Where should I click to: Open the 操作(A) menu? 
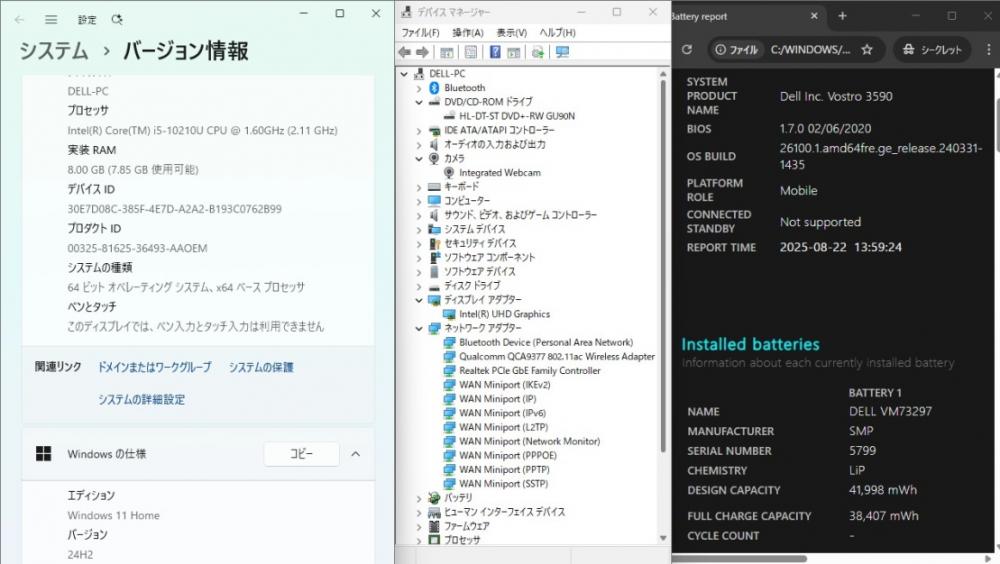(467, 33)
